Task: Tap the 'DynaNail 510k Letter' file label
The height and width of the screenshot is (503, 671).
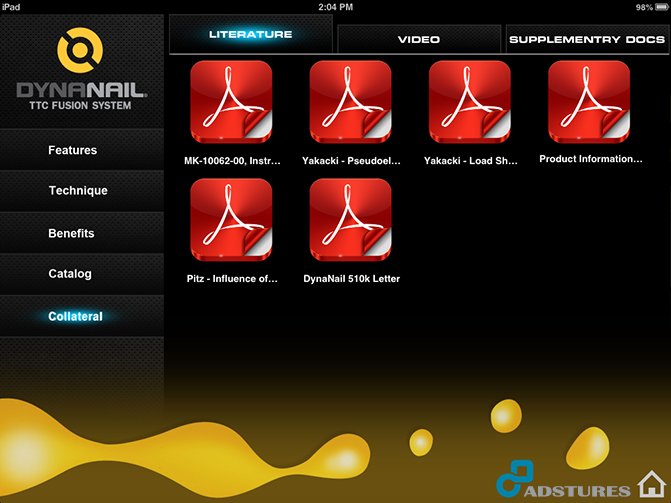Action: click(x=351, y=279)
